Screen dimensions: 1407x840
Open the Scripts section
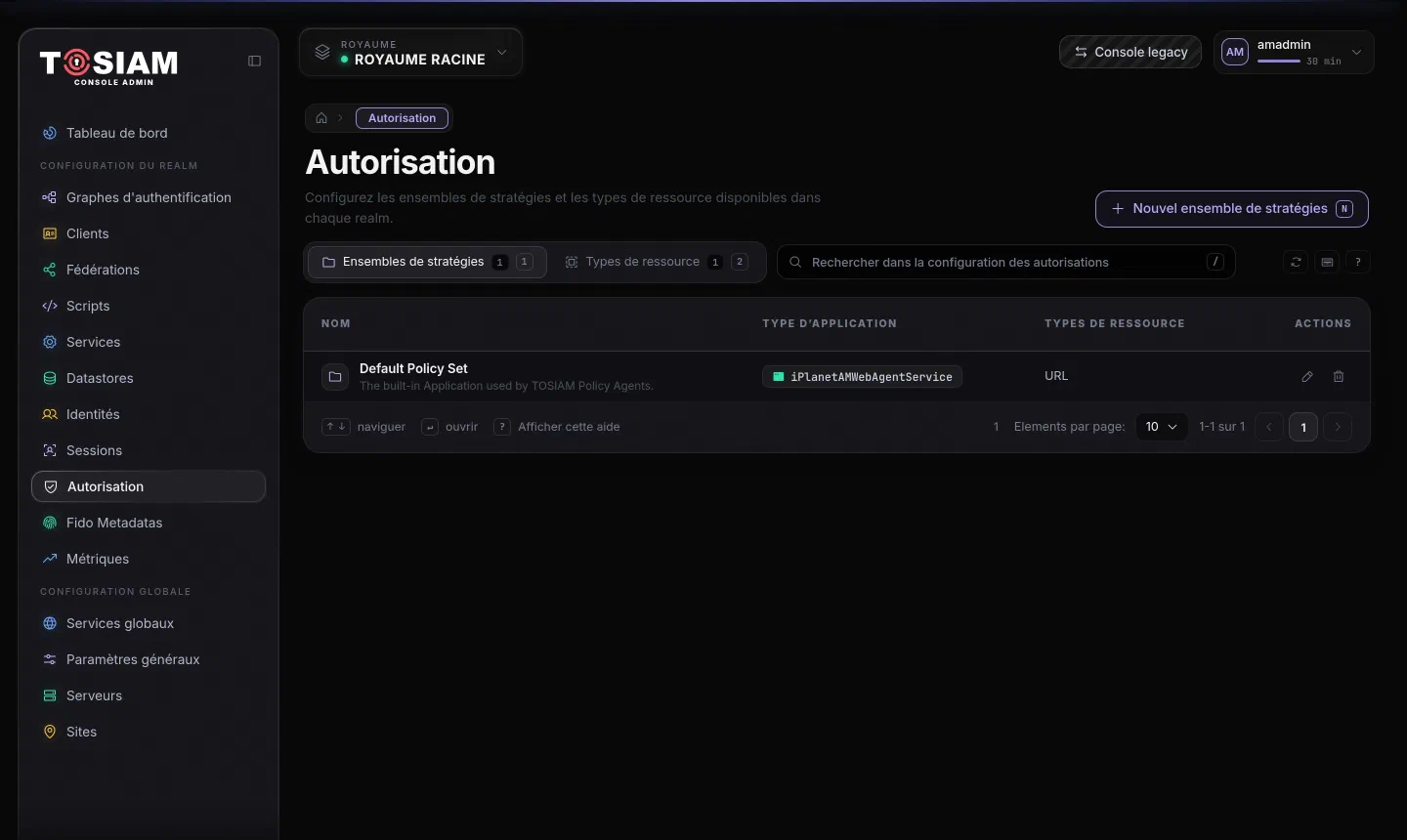[149, 306]
